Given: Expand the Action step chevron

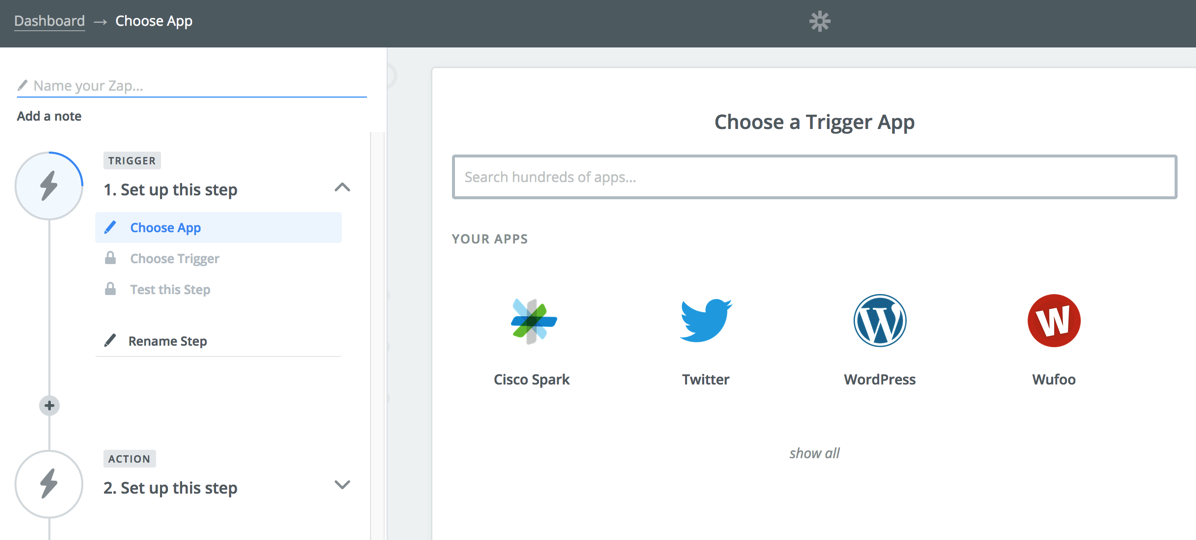Looking at the screenshot, I should (342, 485).
